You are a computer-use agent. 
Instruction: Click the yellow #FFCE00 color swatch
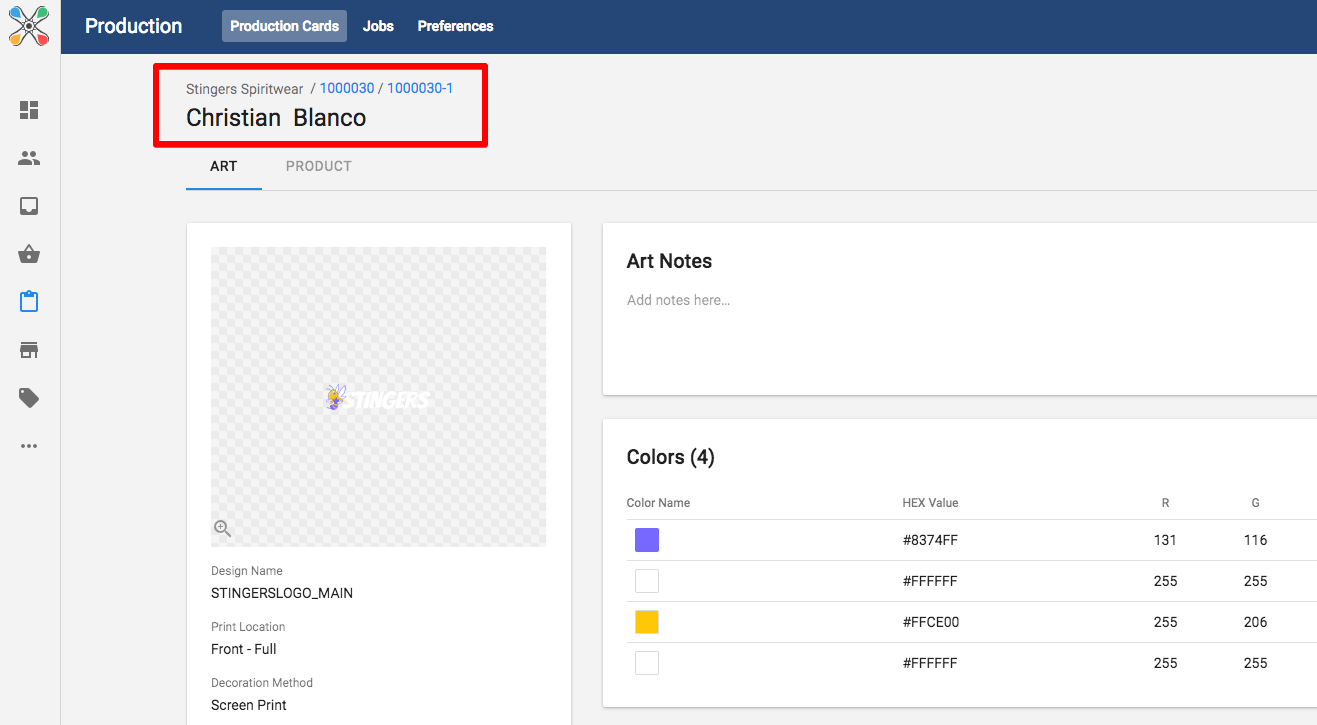tap(647, 622)
